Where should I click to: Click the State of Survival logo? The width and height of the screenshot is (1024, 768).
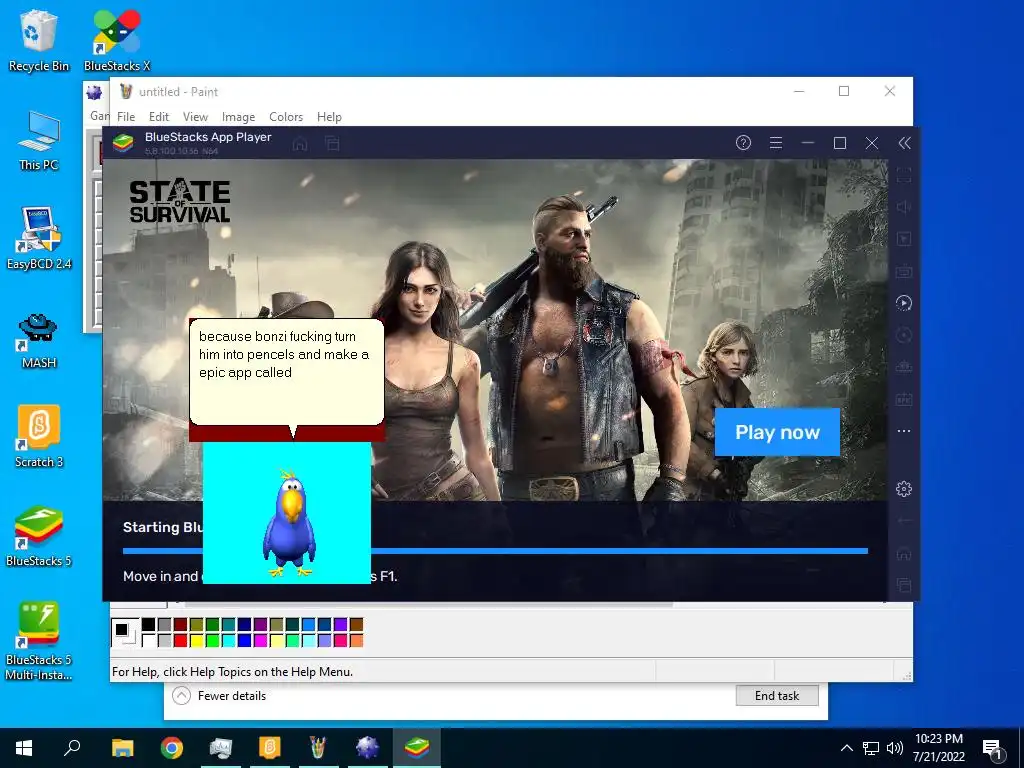pos(180,202)
